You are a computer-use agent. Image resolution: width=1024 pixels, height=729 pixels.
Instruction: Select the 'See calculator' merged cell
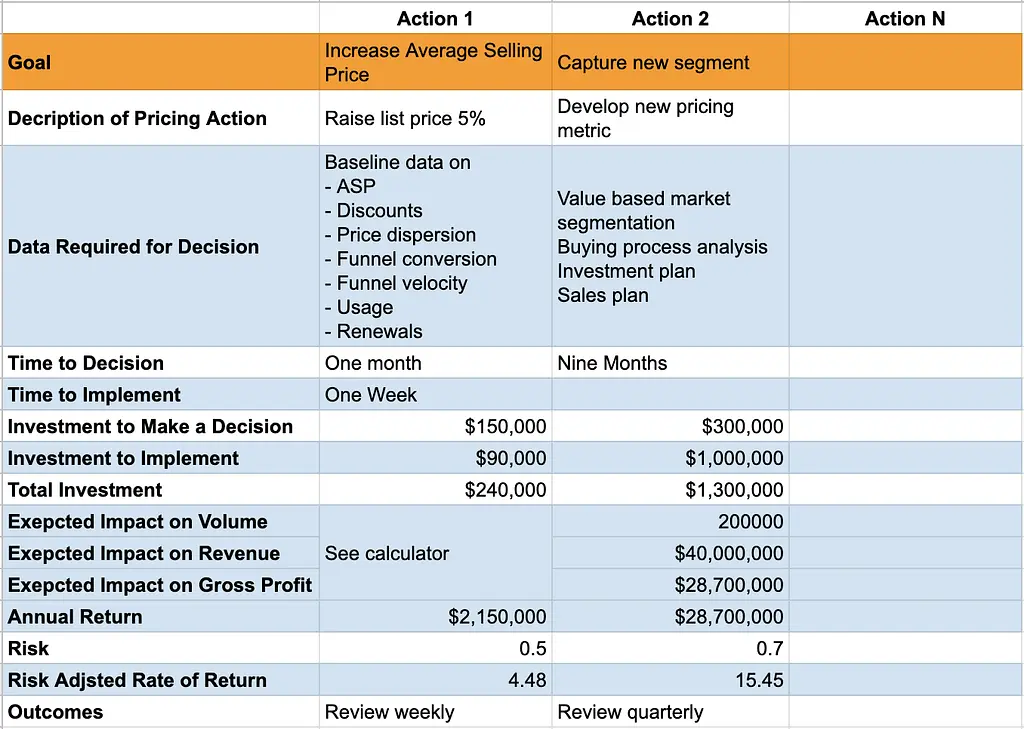click(435, 553)
